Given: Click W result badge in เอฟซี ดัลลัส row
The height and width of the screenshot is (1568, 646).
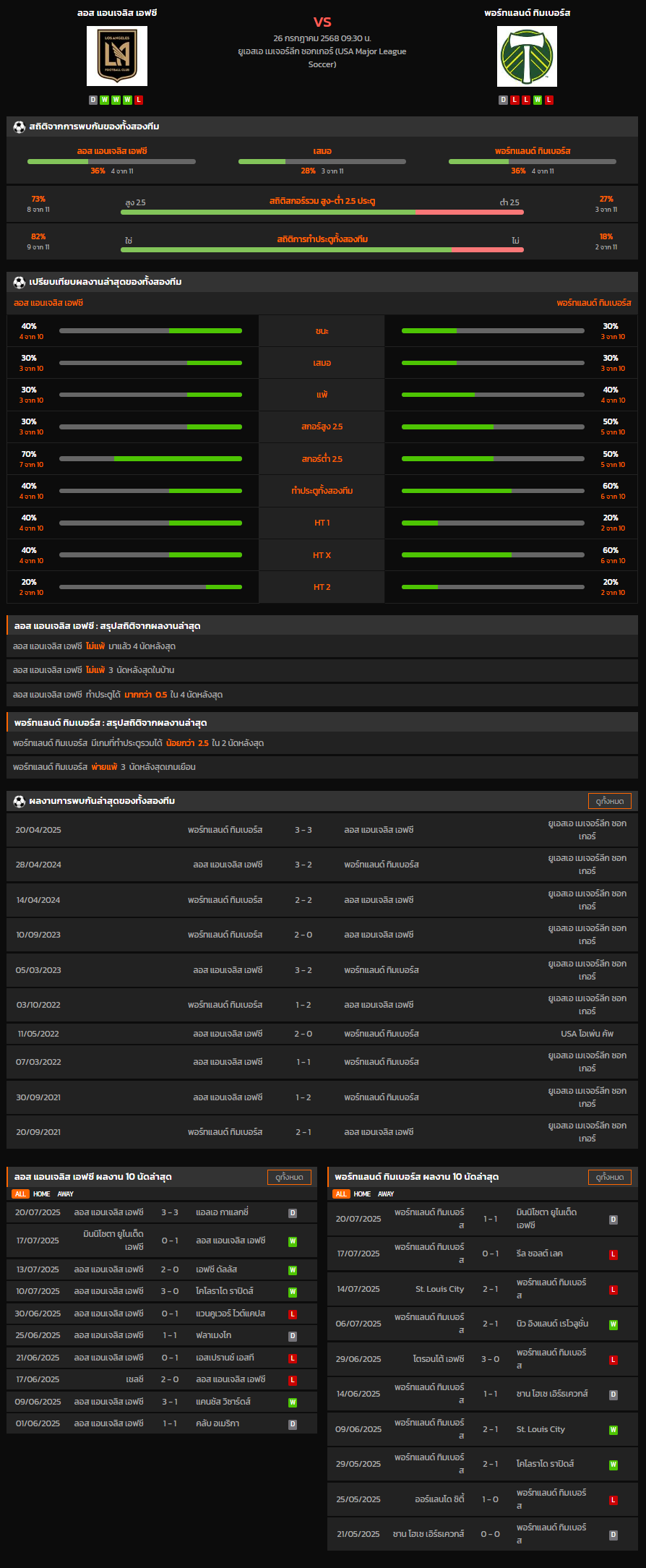Looking at the screenshot, I should (293, 1270).
